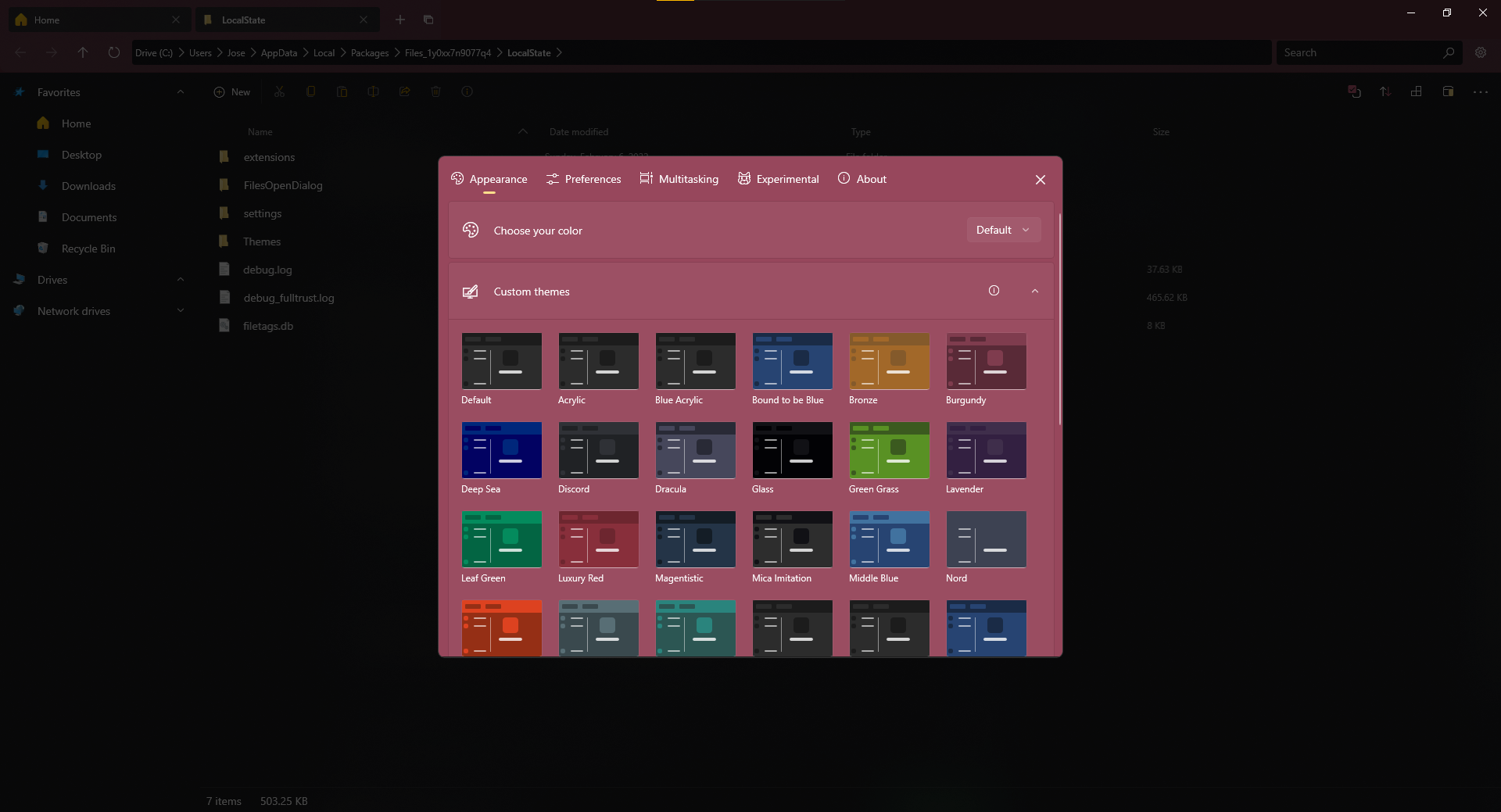Click AppData in the breadcrumb path
Image resolution: width=1501 pixels, height=812 pixels.
coord(279,53)
